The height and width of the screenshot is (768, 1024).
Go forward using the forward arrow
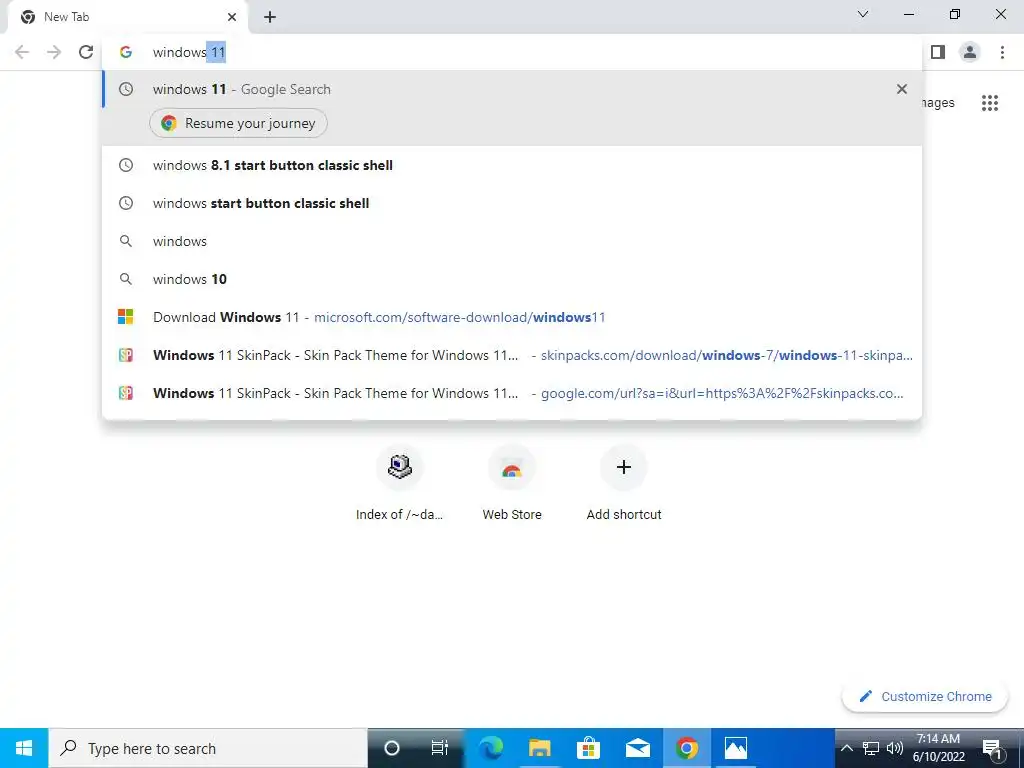coord(54,52)
